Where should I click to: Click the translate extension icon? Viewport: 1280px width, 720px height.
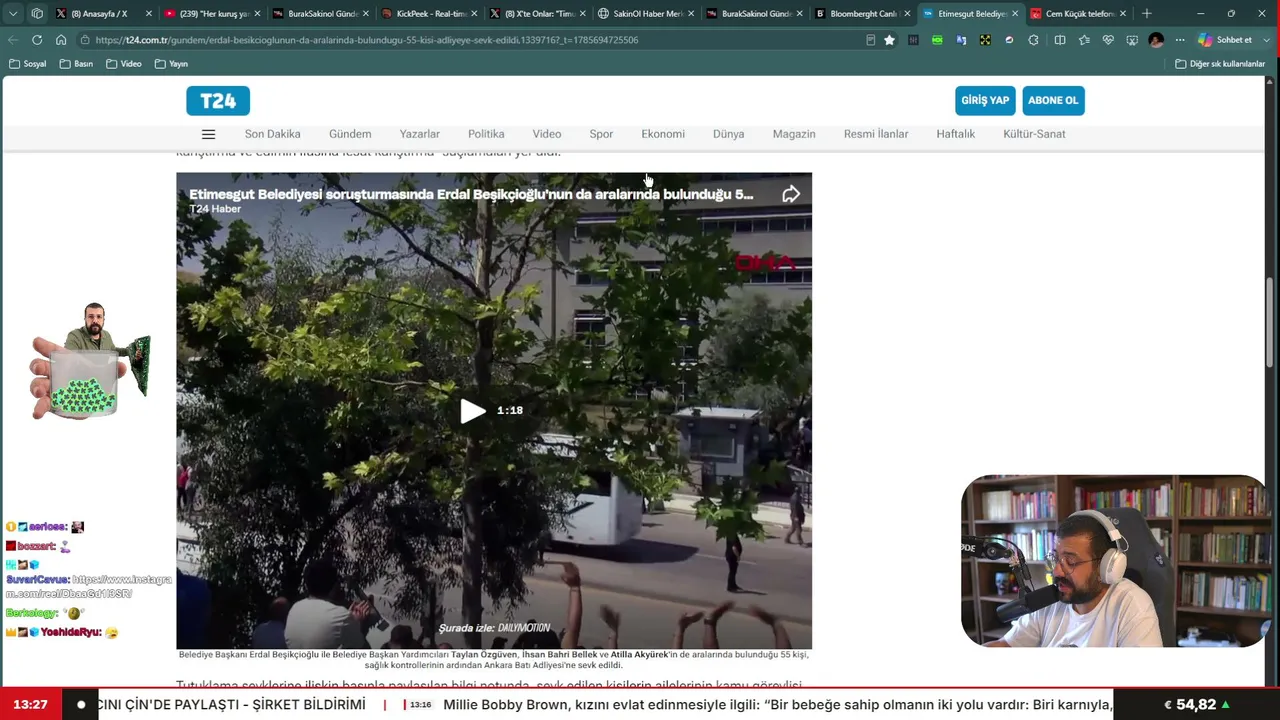click(961, 40)
